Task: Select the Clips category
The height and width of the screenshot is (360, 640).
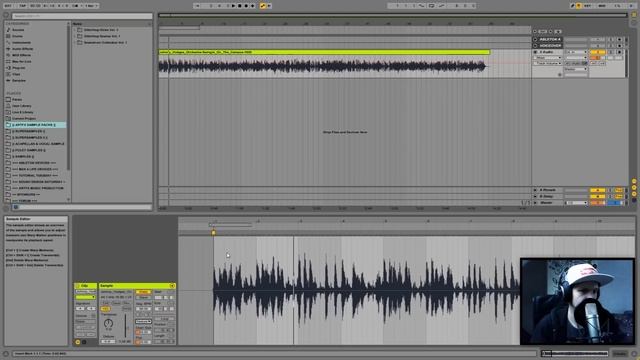Action: coord(16,74)
